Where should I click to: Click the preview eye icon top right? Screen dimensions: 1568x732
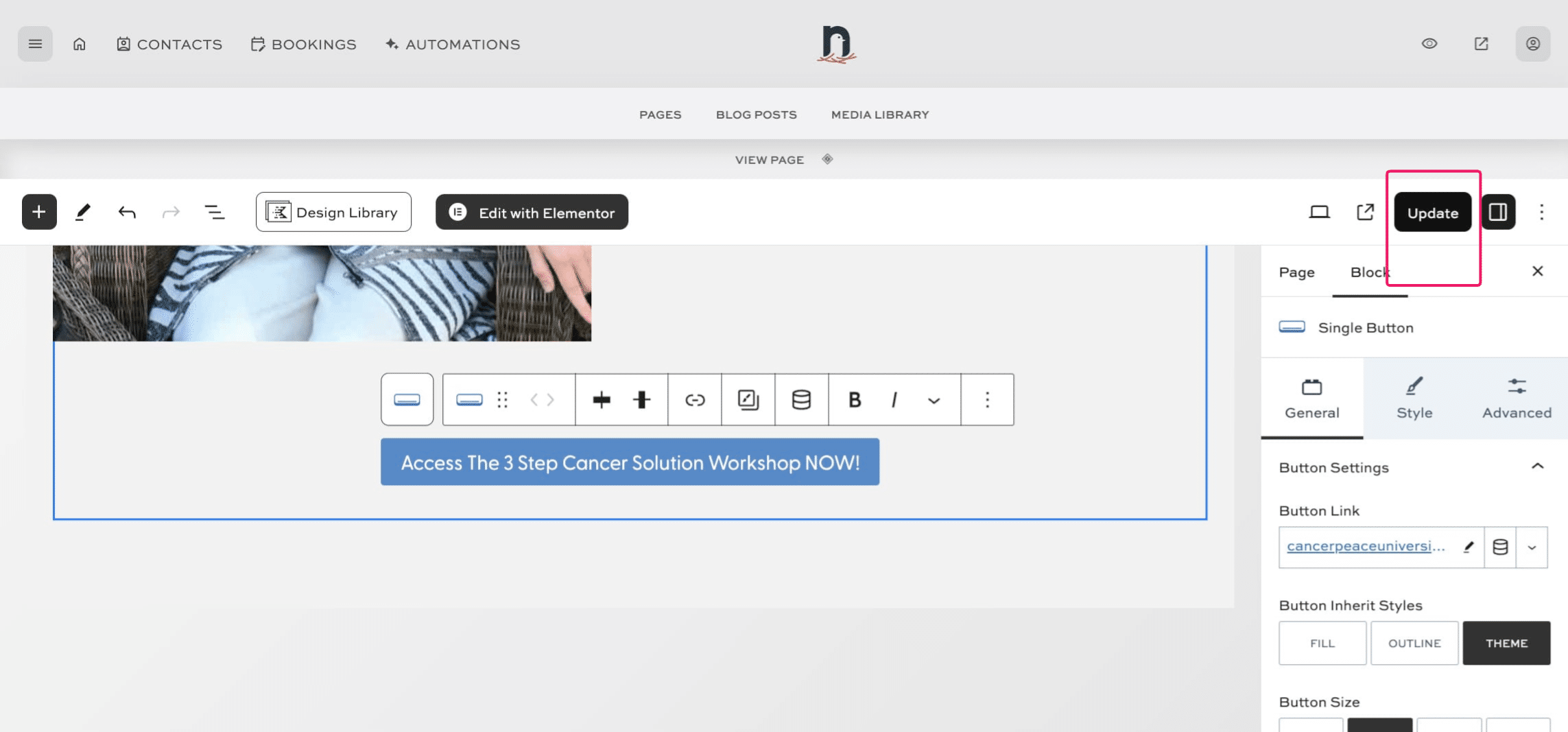(1429, 43)
